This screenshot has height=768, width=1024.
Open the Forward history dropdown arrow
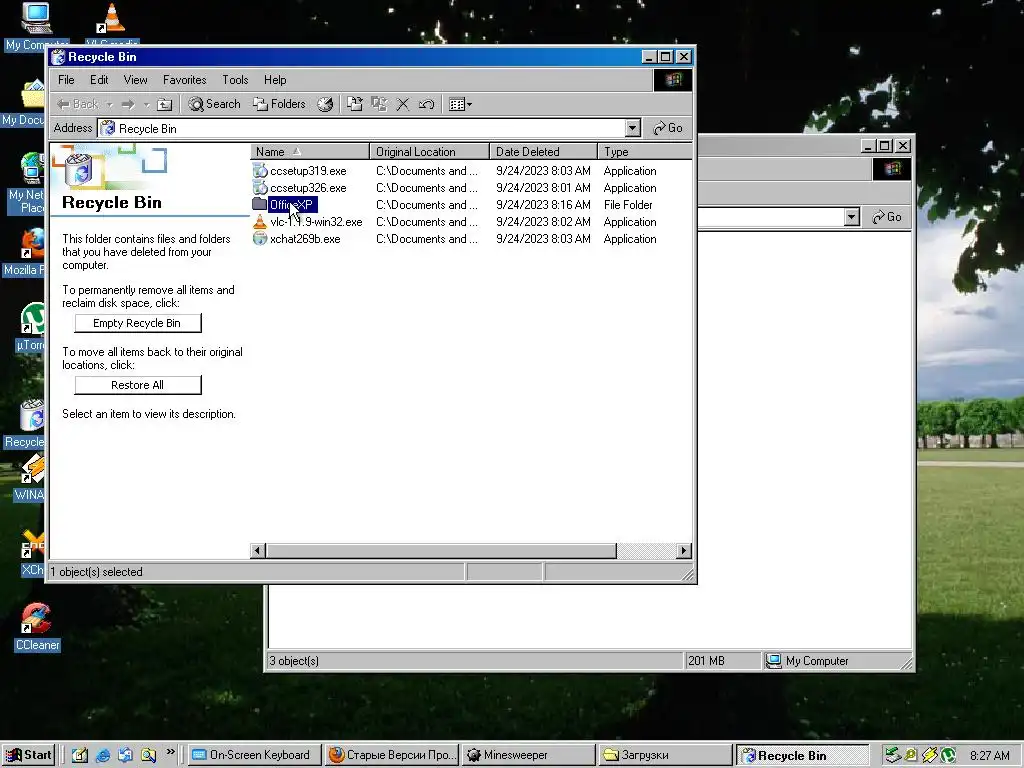[x=146, y=104]
